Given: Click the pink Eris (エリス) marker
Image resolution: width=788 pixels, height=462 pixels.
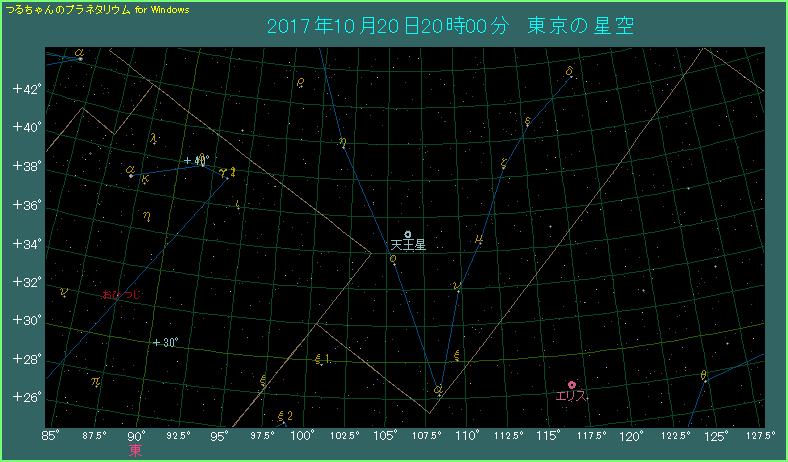Looking at the screenshot, I should [571, 385].
